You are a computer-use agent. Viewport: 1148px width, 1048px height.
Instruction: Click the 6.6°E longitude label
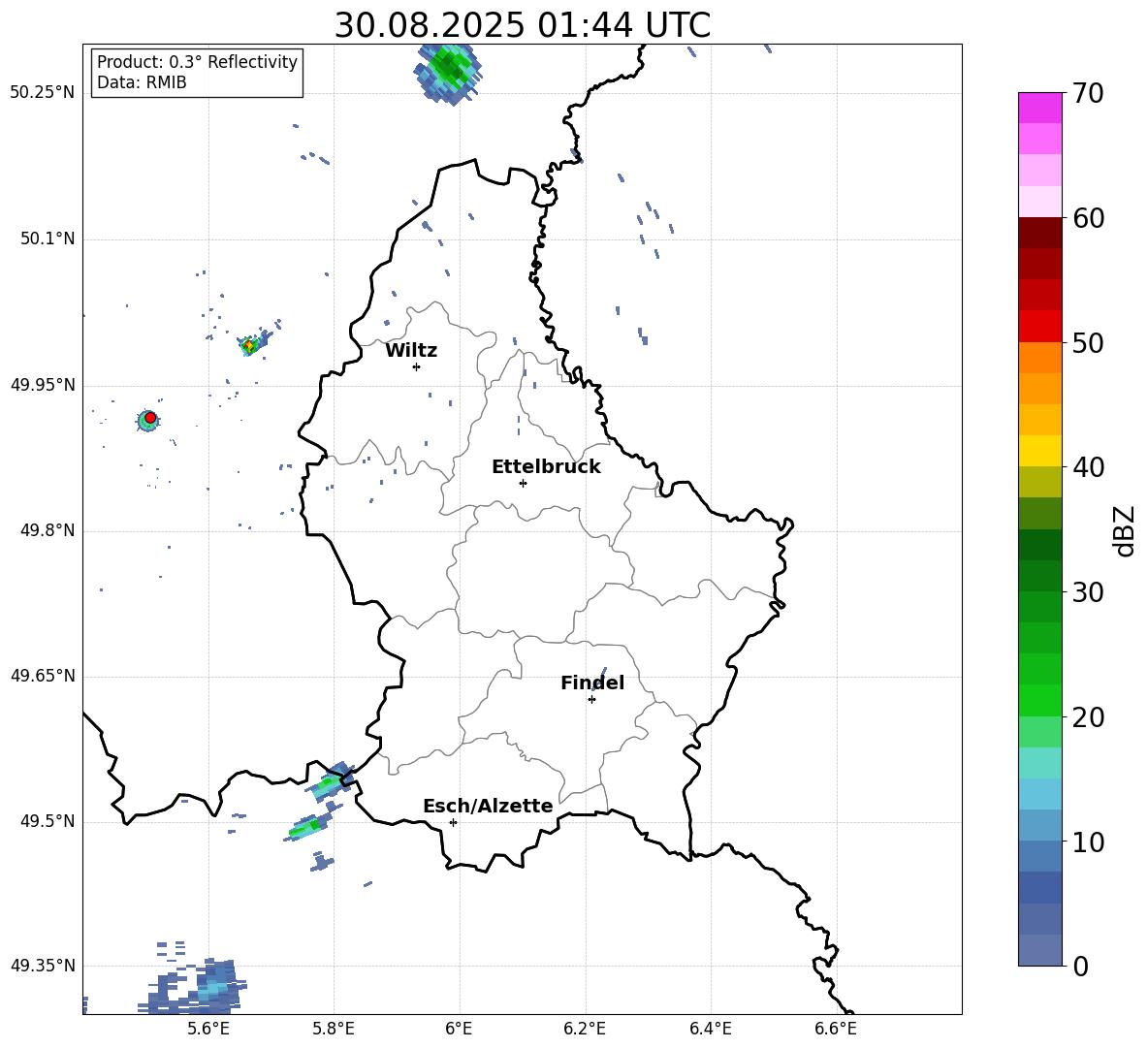[x=836, y=1029]
